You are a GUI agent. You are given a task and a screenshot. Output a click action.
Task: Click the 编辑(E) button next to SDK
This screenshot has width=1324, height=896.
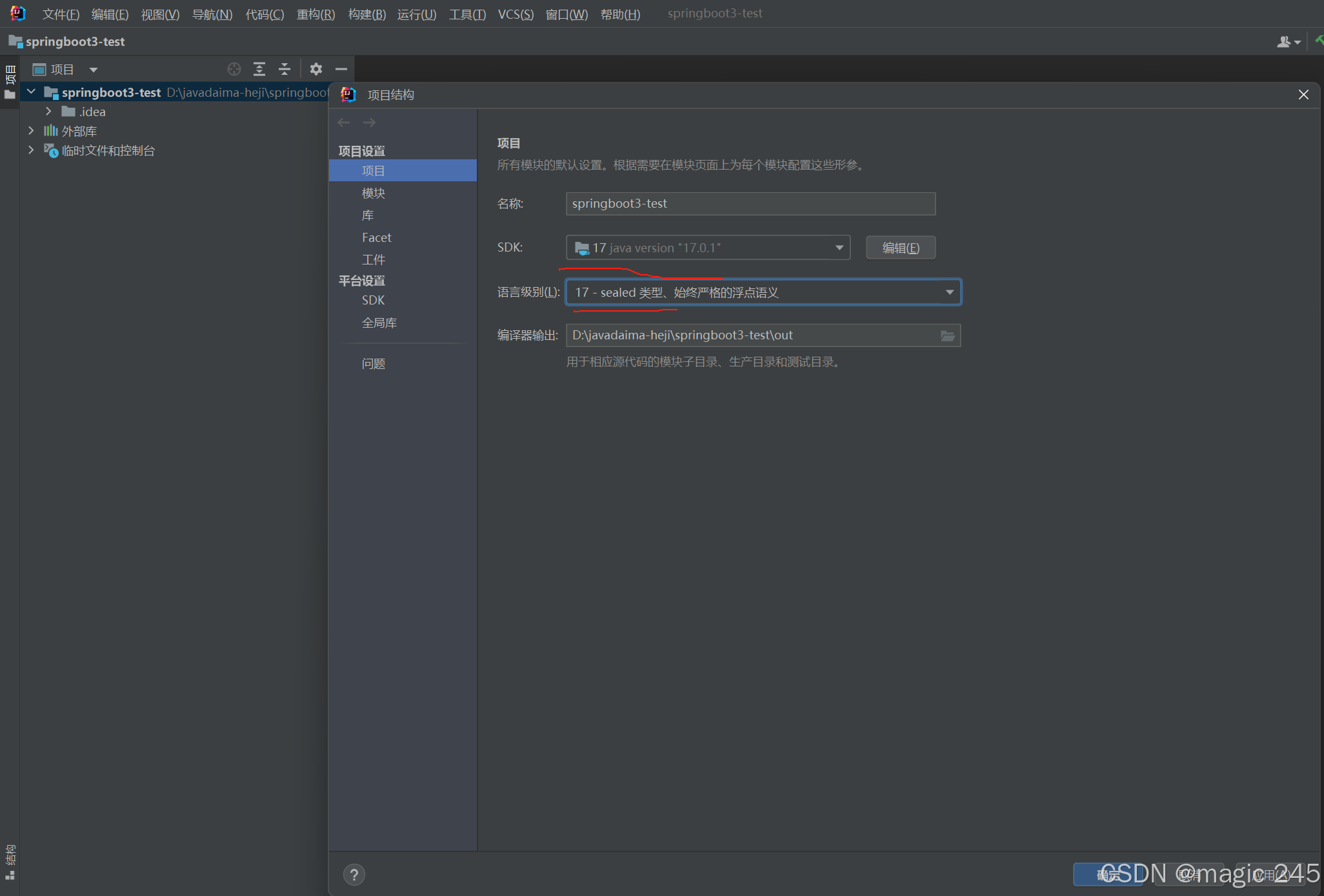coord(900,248)
